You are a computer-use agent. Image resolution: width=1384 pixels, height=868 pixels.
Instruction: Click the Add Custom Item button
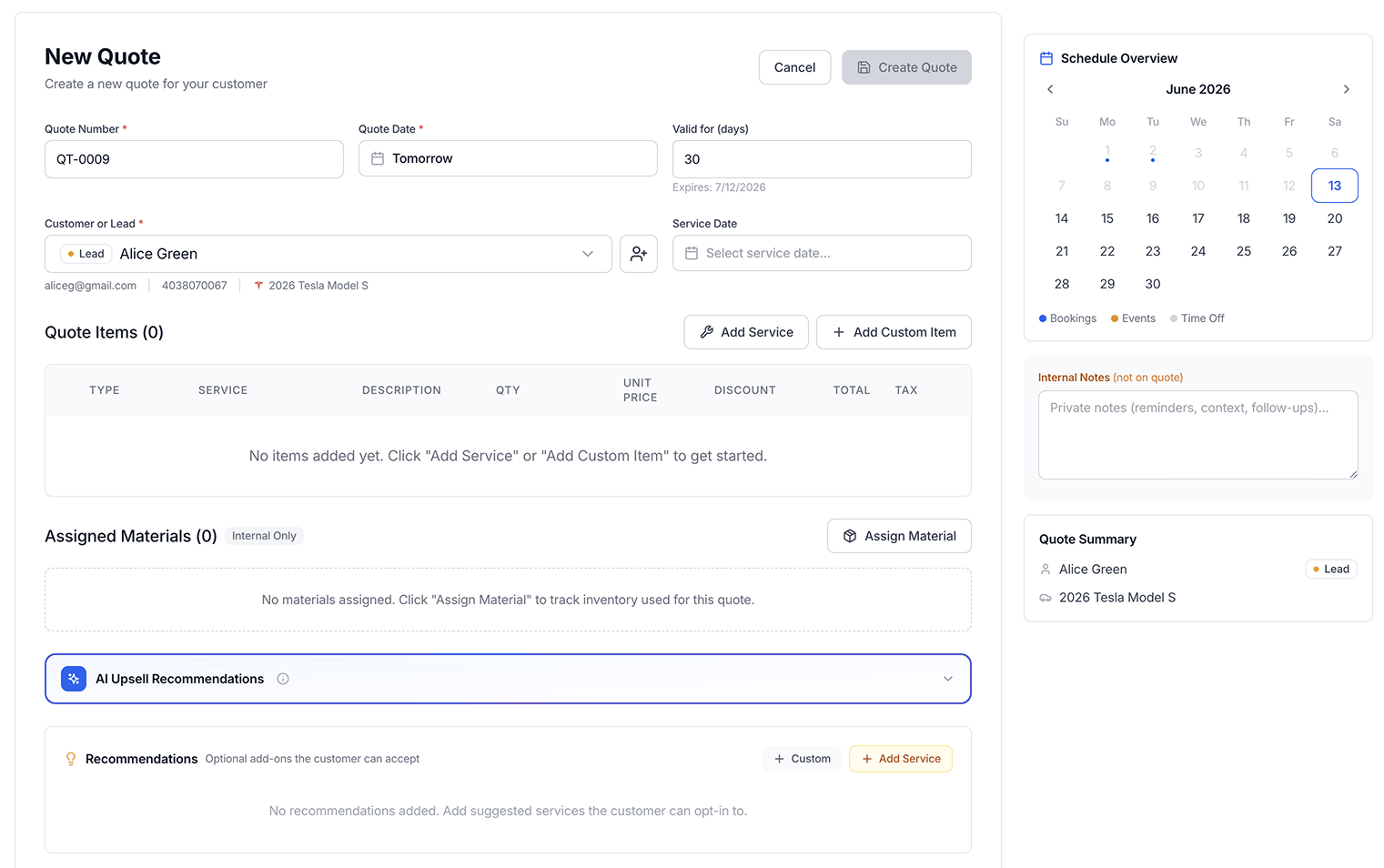pos(894,332)
